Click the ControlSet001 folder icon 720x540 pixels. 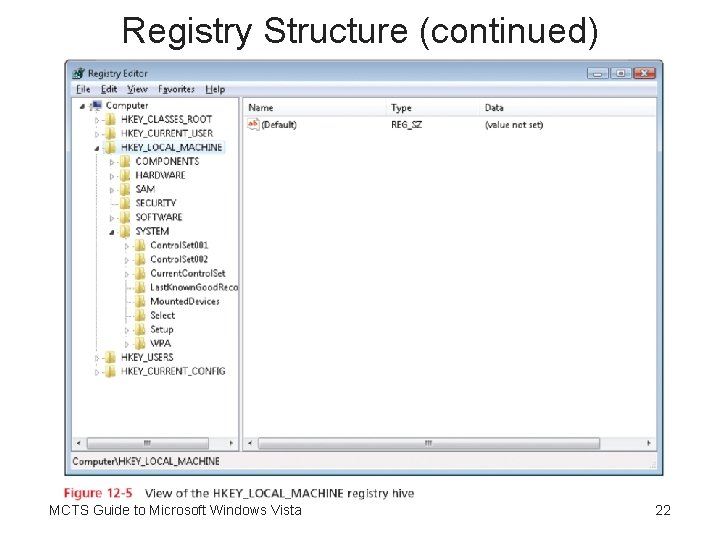[140, 246]
